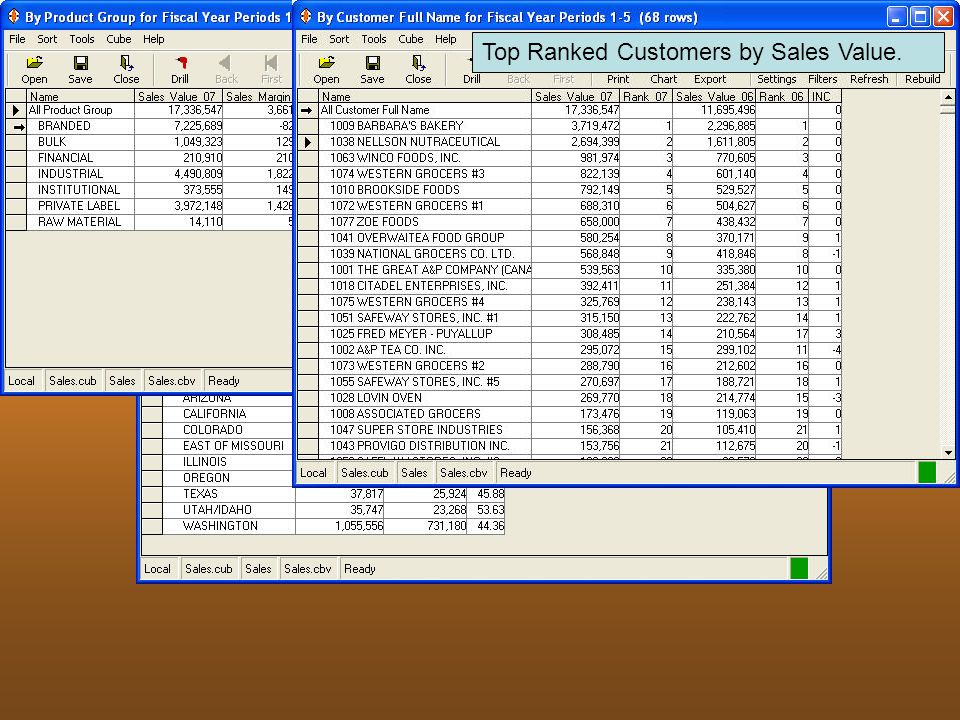960x720 pixels.
Task: Select row 1038 NELLSON NUTRACEUTICAL
Action: coord(569,142)
